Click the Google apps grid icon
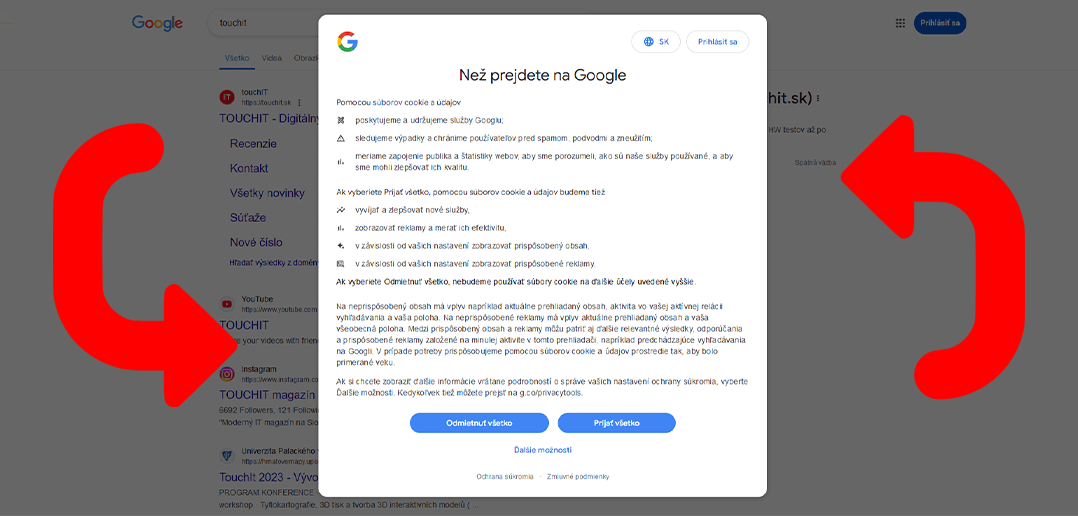Viewport: 1078px width, 516px height. 900,23
